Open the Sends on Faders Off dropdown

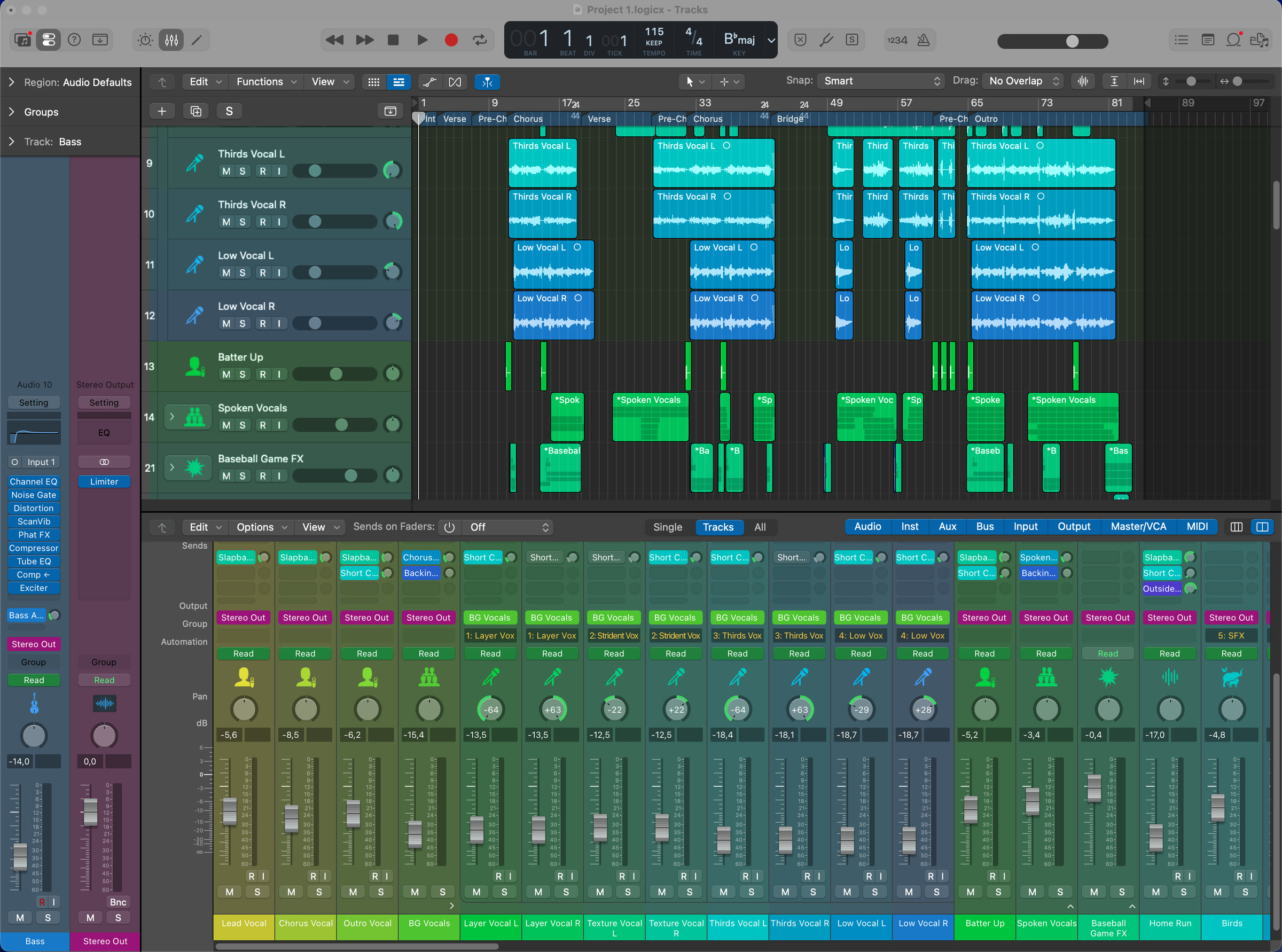click(508, 527)
